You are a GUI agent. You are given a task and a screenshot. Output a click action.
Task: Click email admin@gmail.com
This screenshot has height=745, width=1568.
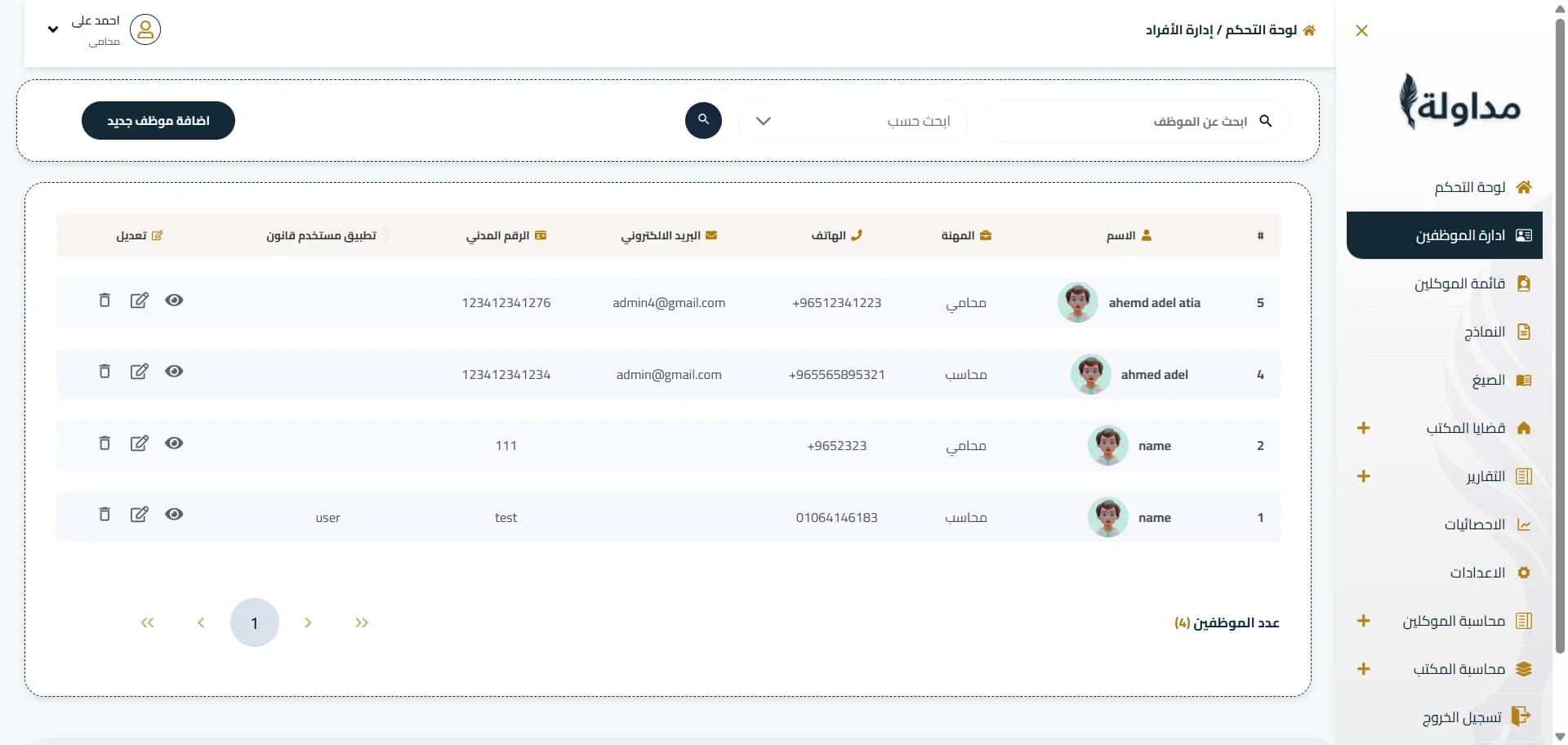coord(669,374)
